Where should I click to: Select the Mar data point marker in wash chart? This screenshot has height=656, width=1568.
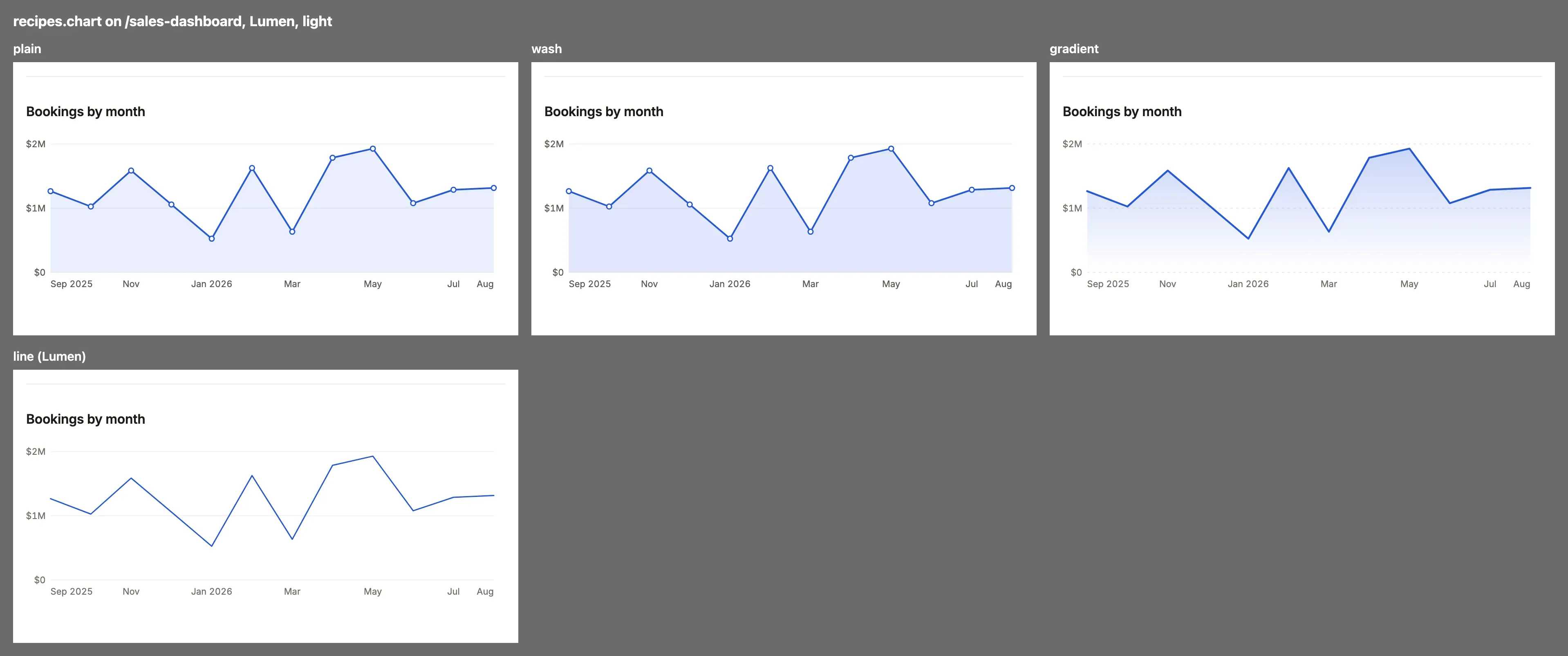[x=810, y=231]
